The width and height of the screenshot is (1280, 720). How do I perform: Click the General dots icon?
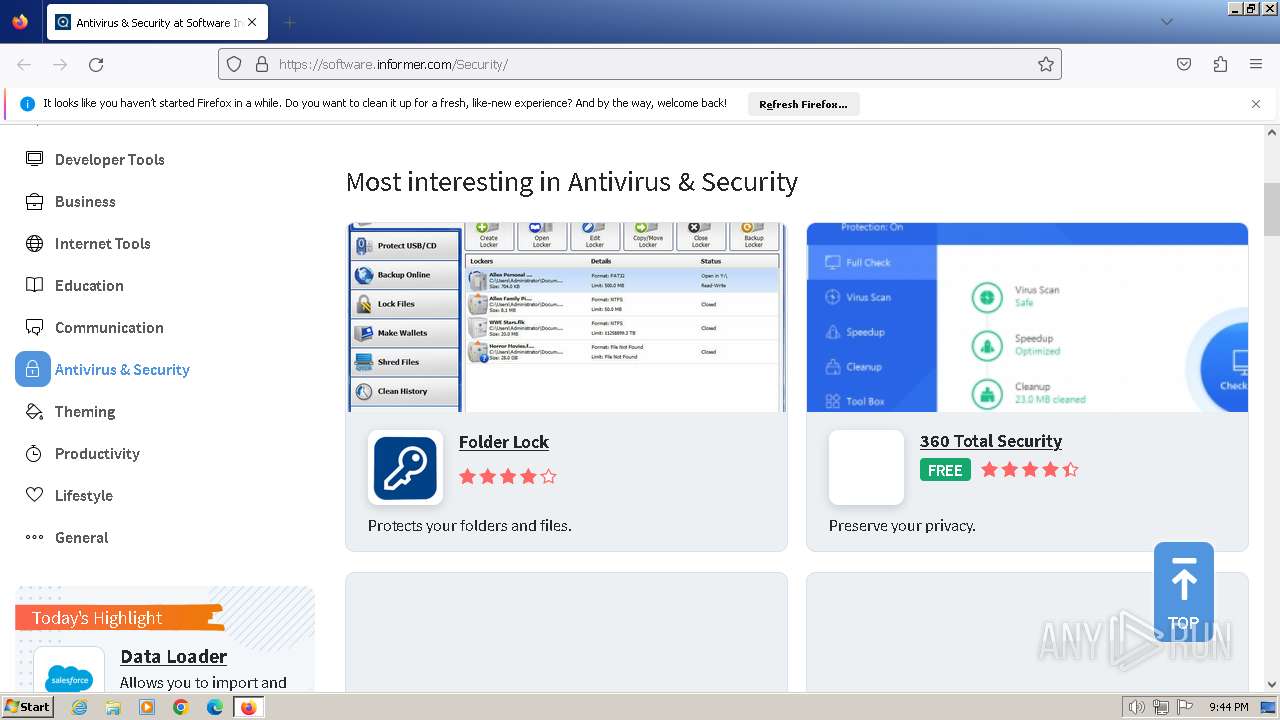coord(34,537)
